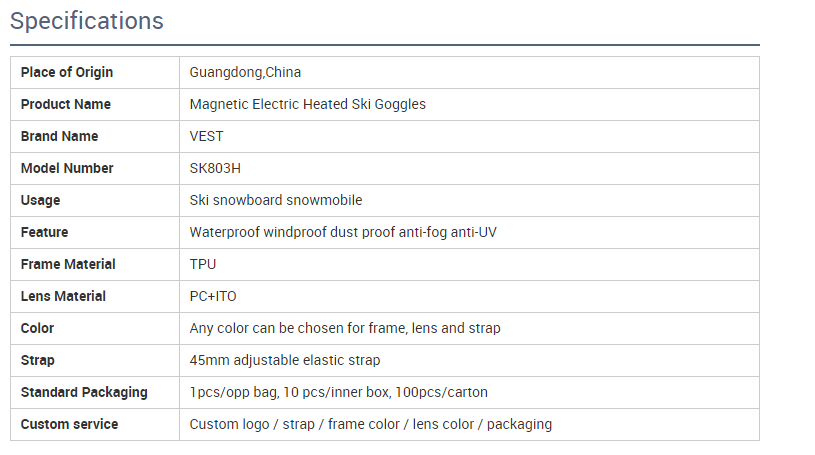The height and width of the screenshot is (455, 815).
Task: Click Ski snowboard snowmobile usage text
Action: point(276,200)
